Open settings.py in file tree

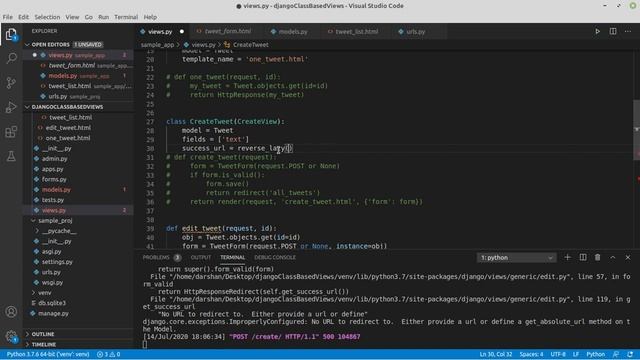[57, 262]
